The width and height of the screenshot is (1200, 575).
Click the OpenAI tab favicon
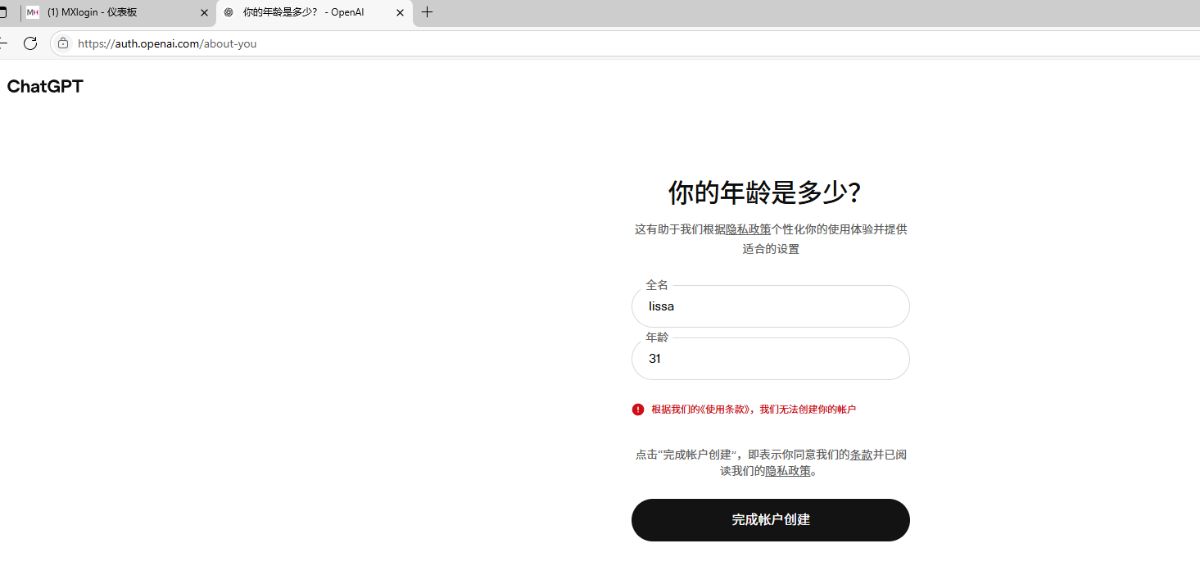228,12
